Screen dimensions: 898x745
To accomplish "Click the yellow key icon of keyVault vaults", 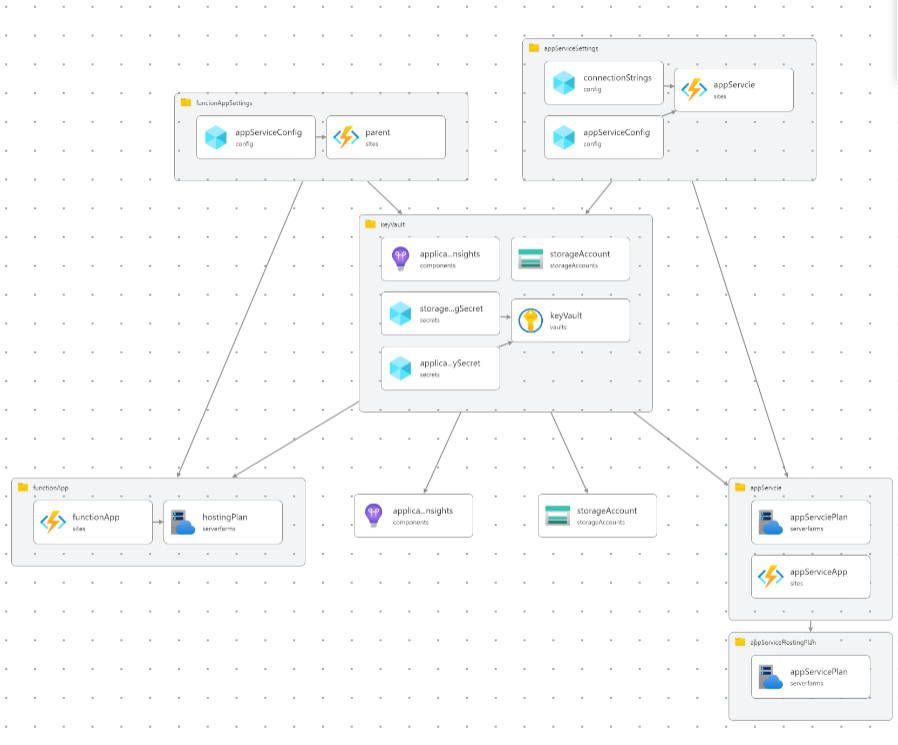I will 530,321.
